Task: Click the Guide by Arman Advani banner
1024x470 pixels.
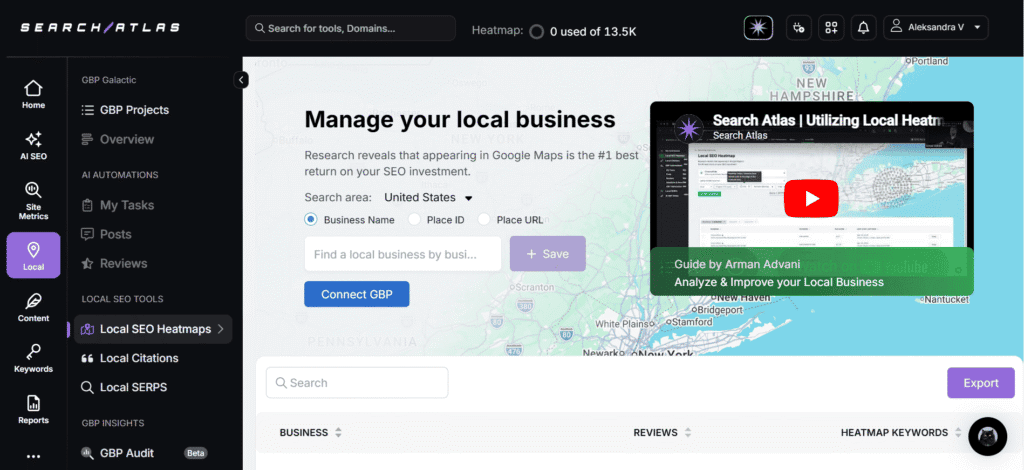Action: pos(811,273)
